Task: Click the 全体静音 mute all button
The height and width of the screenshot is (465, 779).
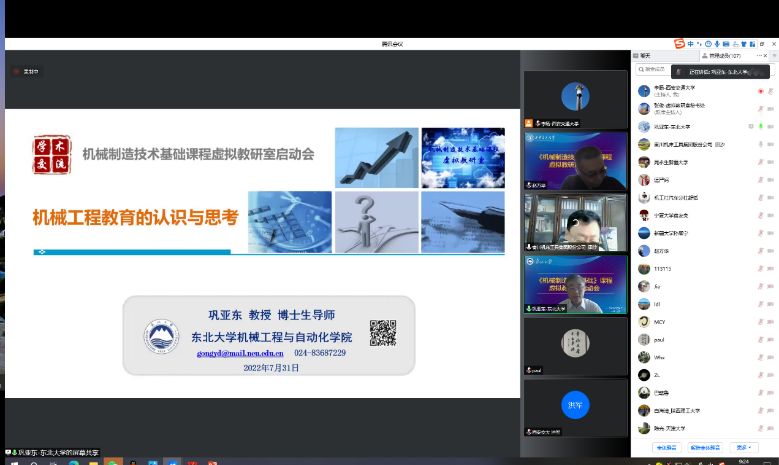Action: coord(667,447)
